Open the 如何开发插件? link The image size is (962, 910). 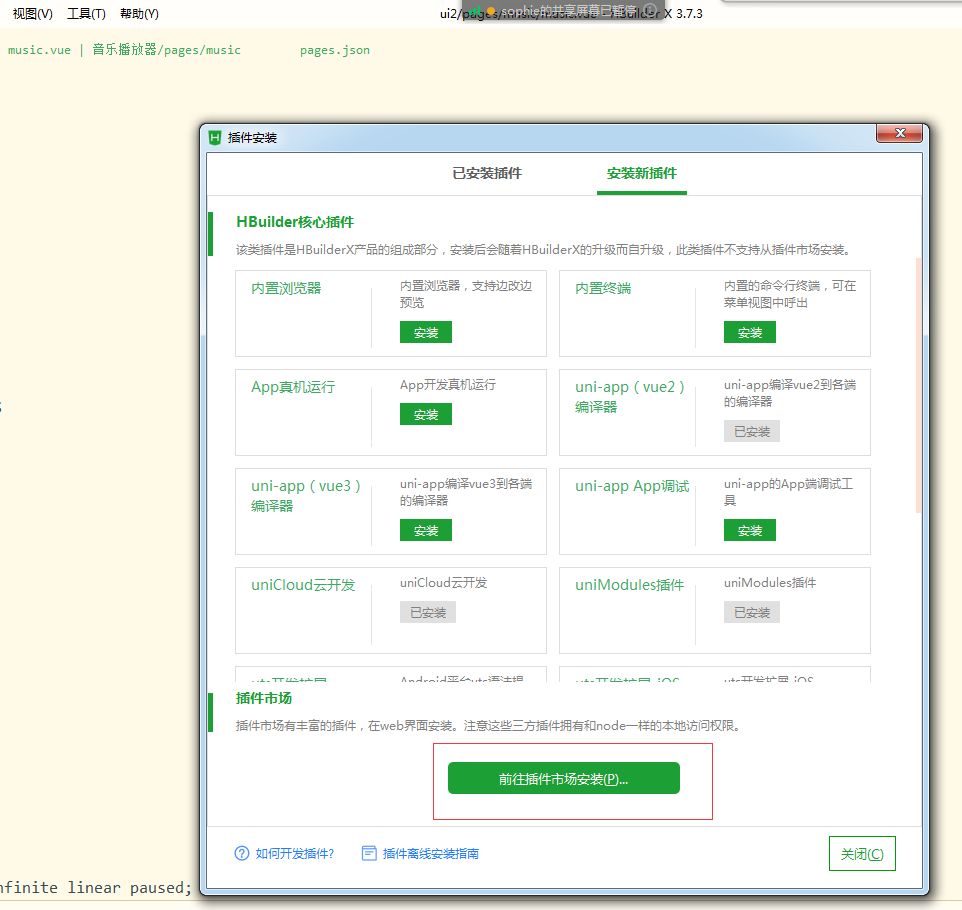[294, 854]
